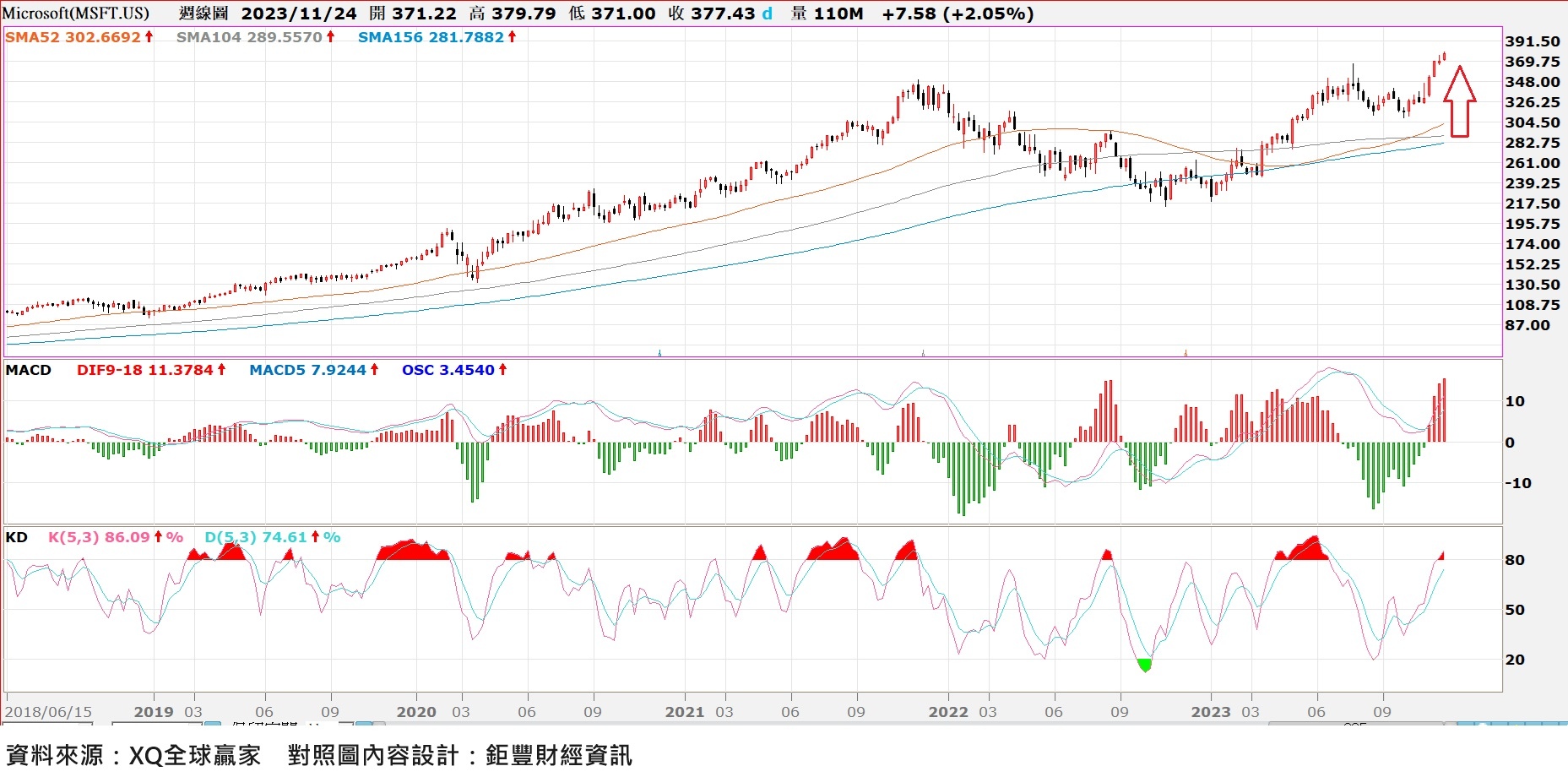
Task: Click the 152.25 price axis label
Action: pos(1533,264)
